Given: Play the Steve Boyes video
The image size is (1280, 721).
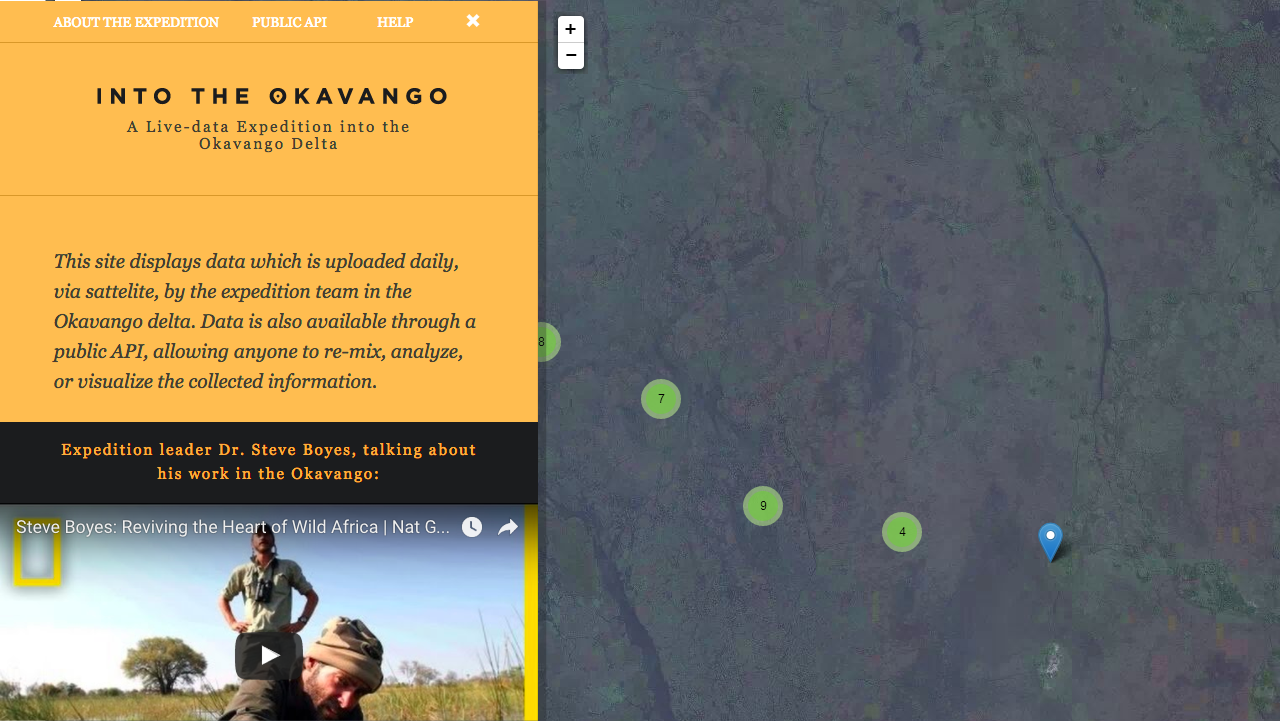Looking at the screenshot, I should click(269, 655).
